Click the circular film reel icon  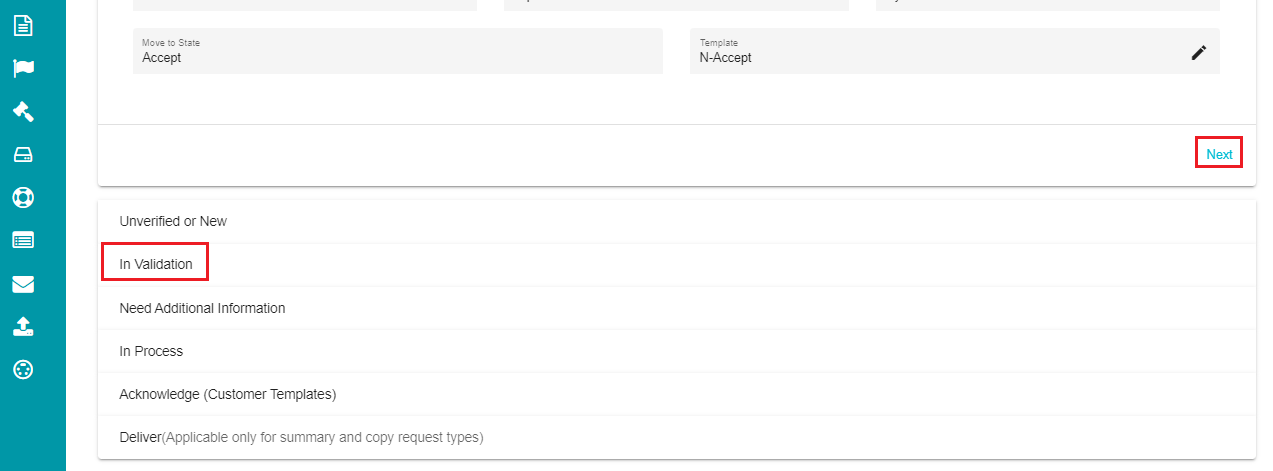click(x=23, y=369)
